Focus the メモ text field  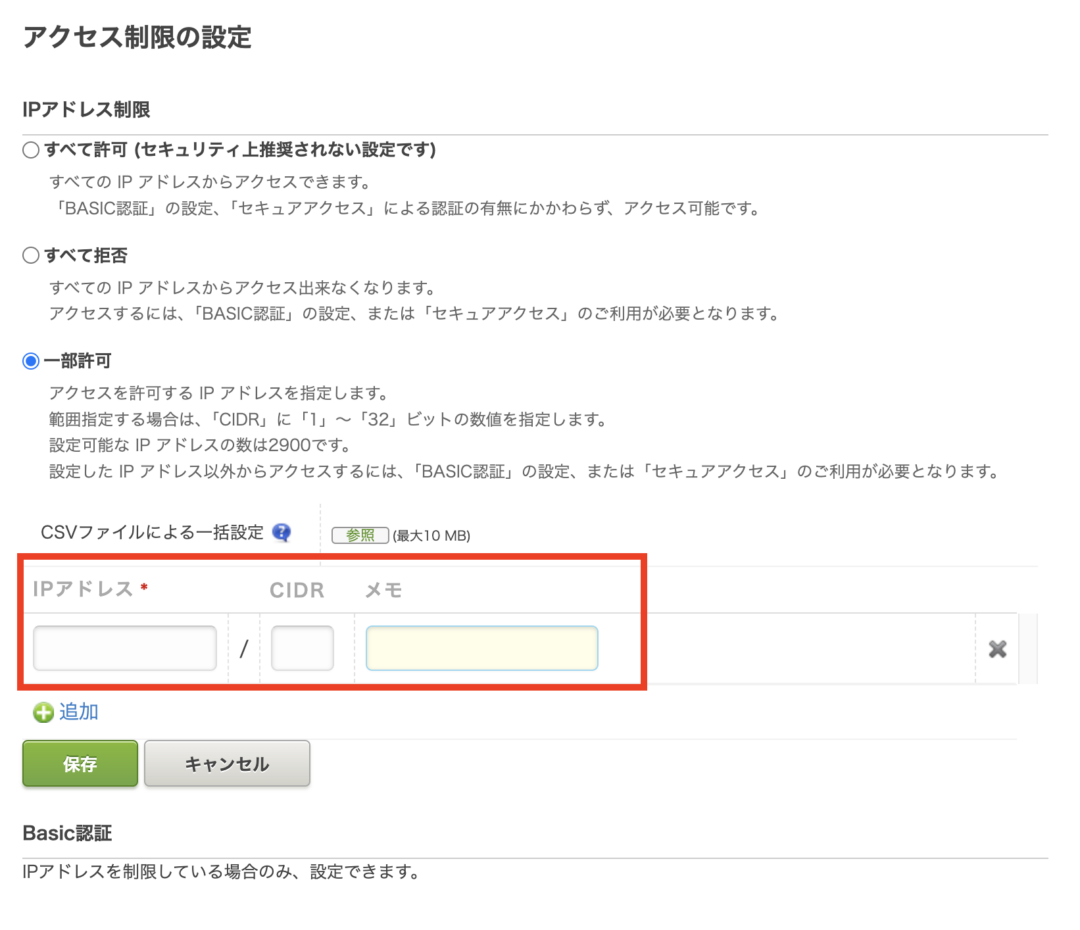coord(482,648)
